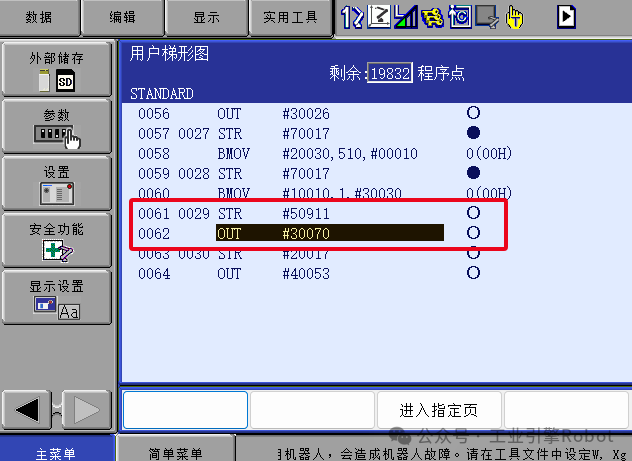Click the gray robot state icon

pos(487,17)
